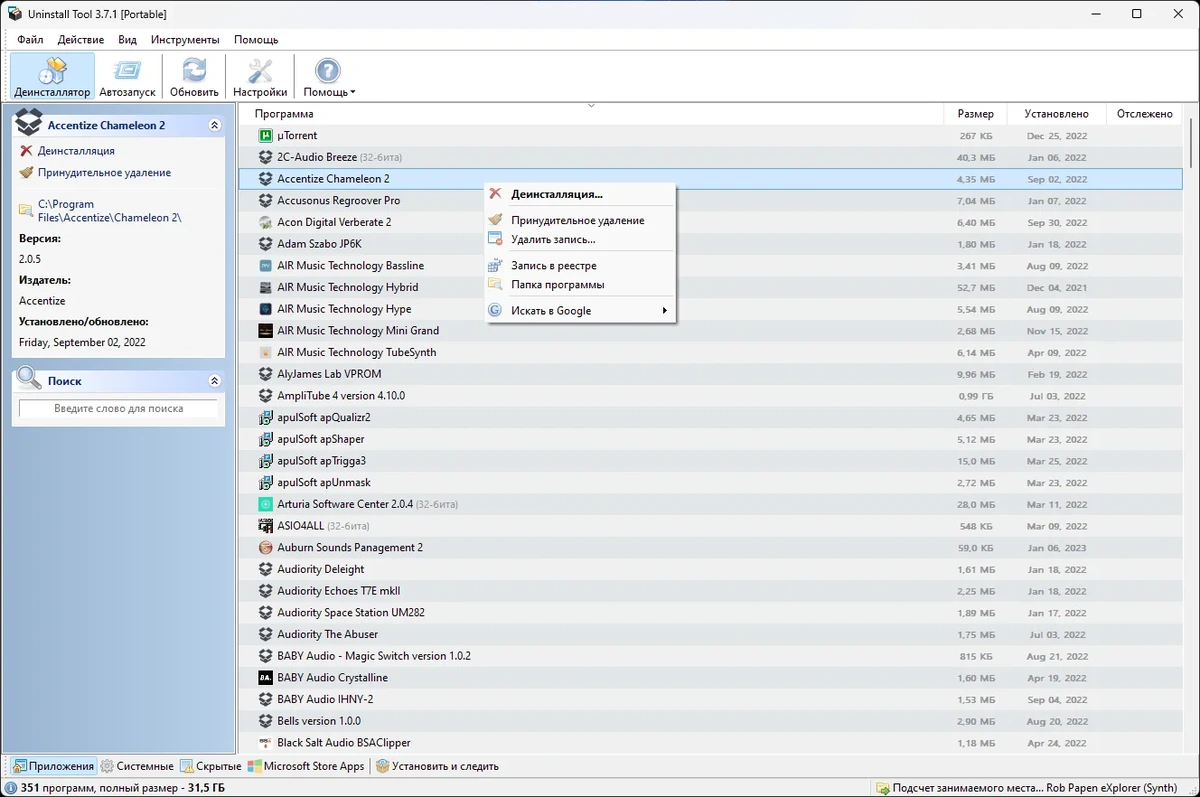Click the Accusonus Regroover Pro row icon

click(x=265, y=201)
